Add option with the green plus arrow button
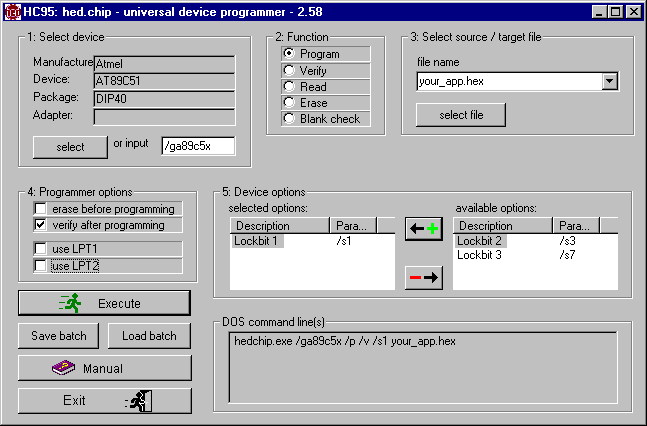The width and height of the screenshot is (647, 426). click(424, 229)
